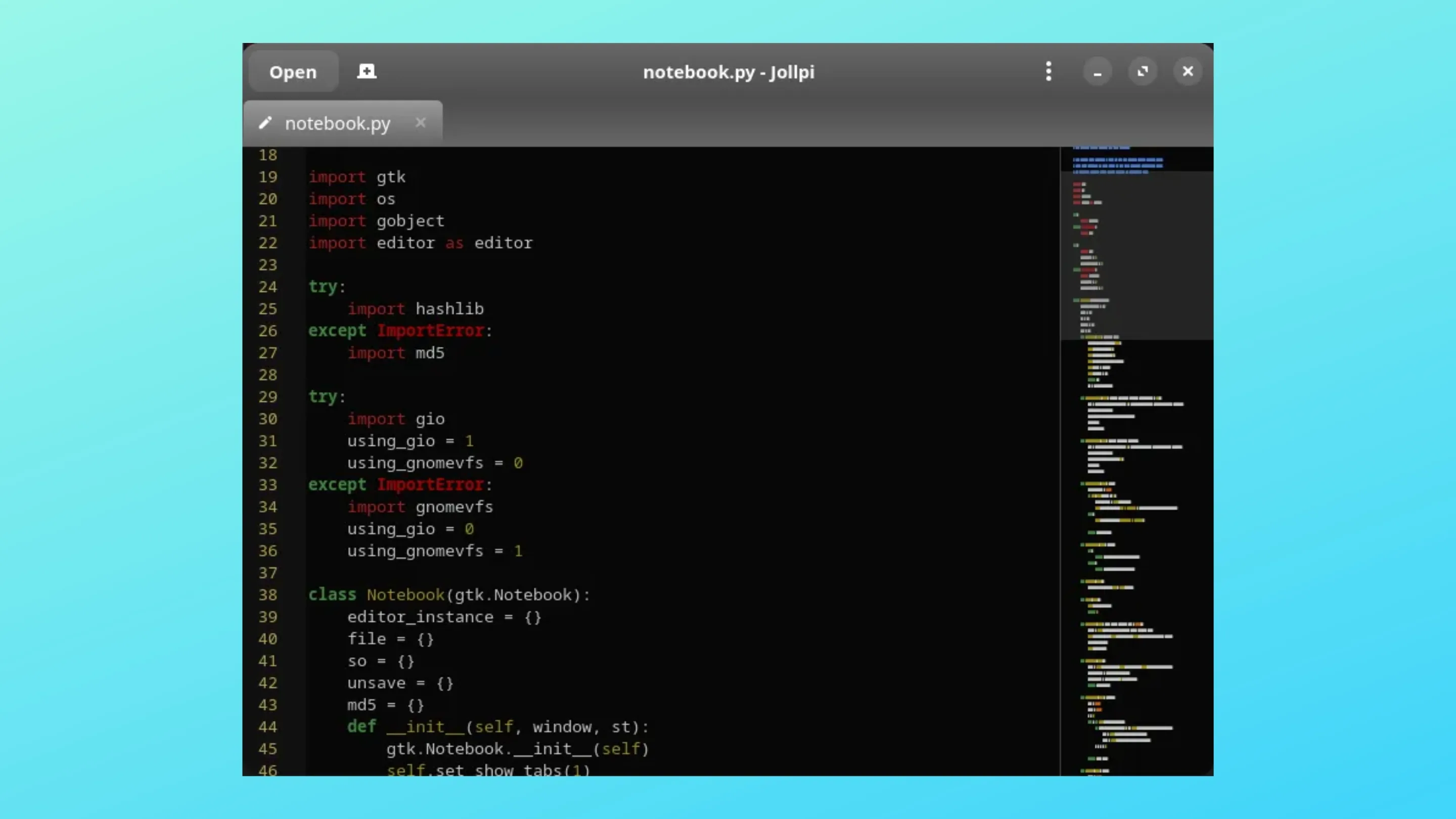Image resolution: width=1456 pixels, height=819 pixels.
Task: Click the import hashlib statement
Action: (416, 308)
